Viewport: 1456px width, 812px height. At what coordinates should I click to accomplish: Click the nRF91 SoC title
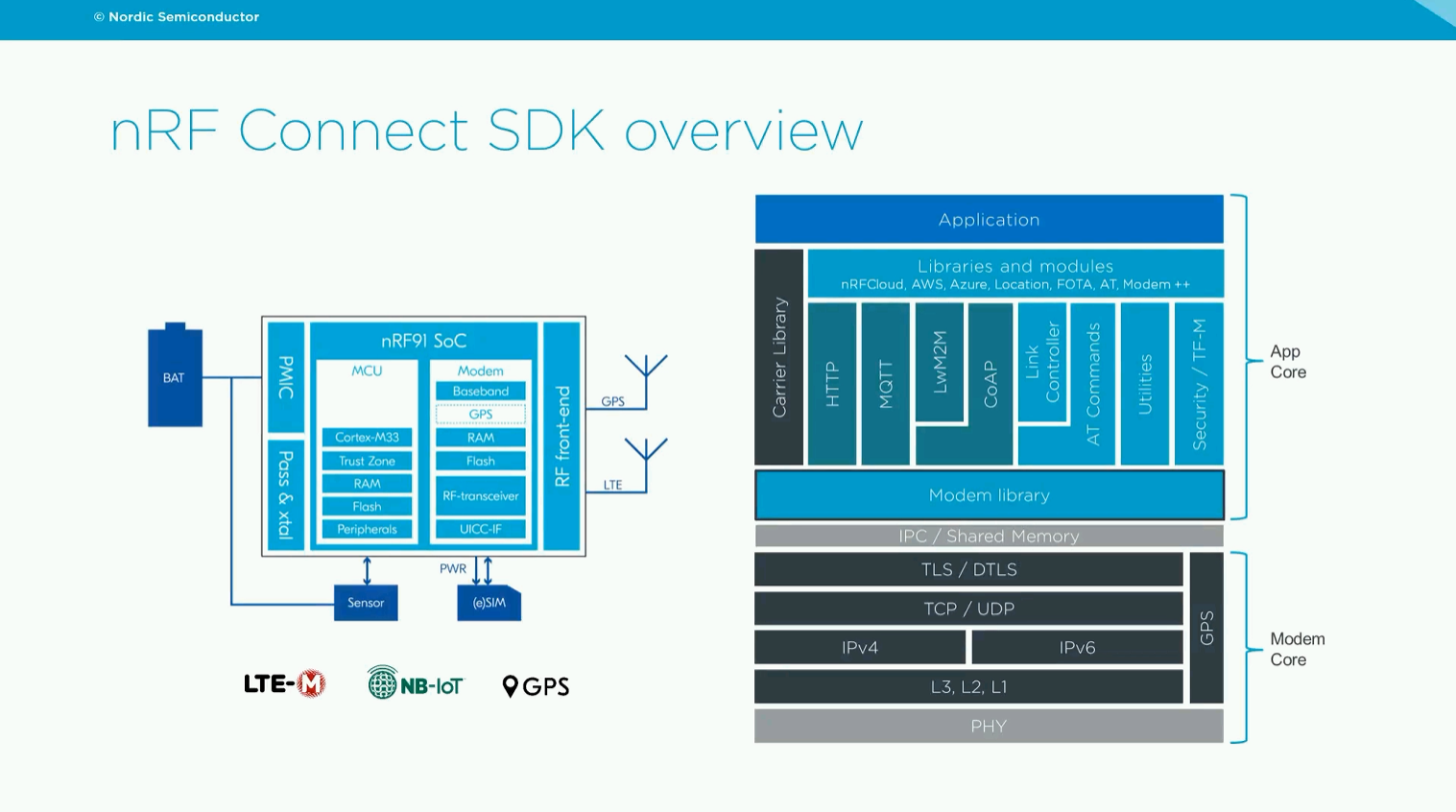click(x=423, y=341)
